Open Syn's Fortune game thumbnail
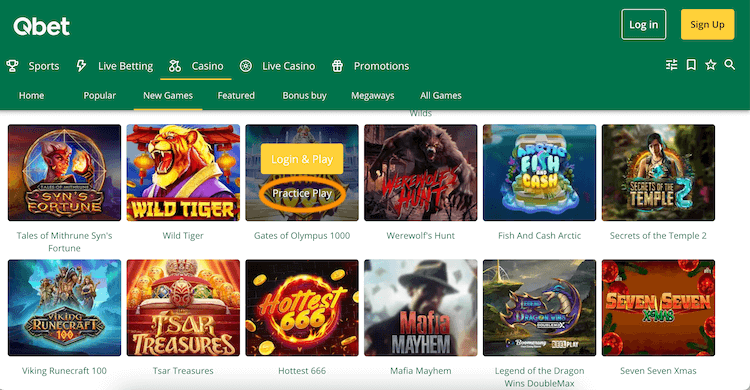 [65, 173]
